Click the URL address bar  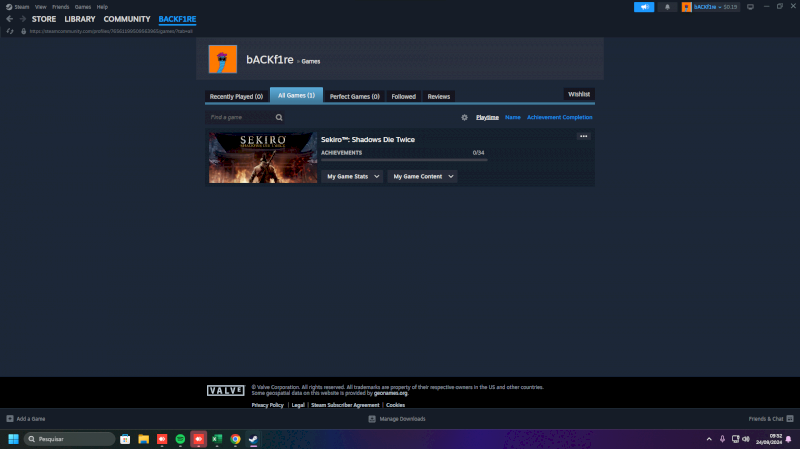(x=111, y=31)
